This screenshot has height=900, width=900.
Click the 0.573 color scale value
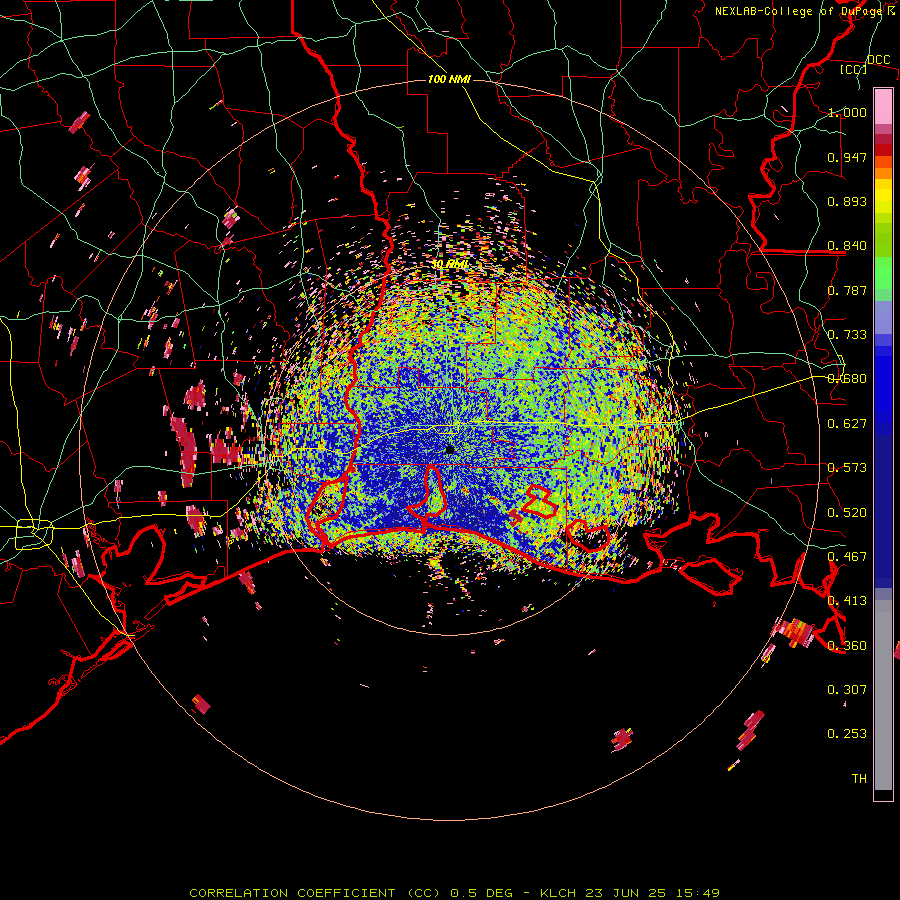[x=847, y=468]
